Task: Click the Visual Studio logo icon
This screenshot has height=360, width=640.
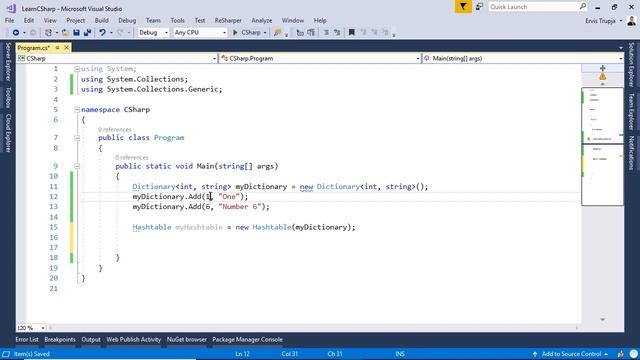Action: pos(11,8)
